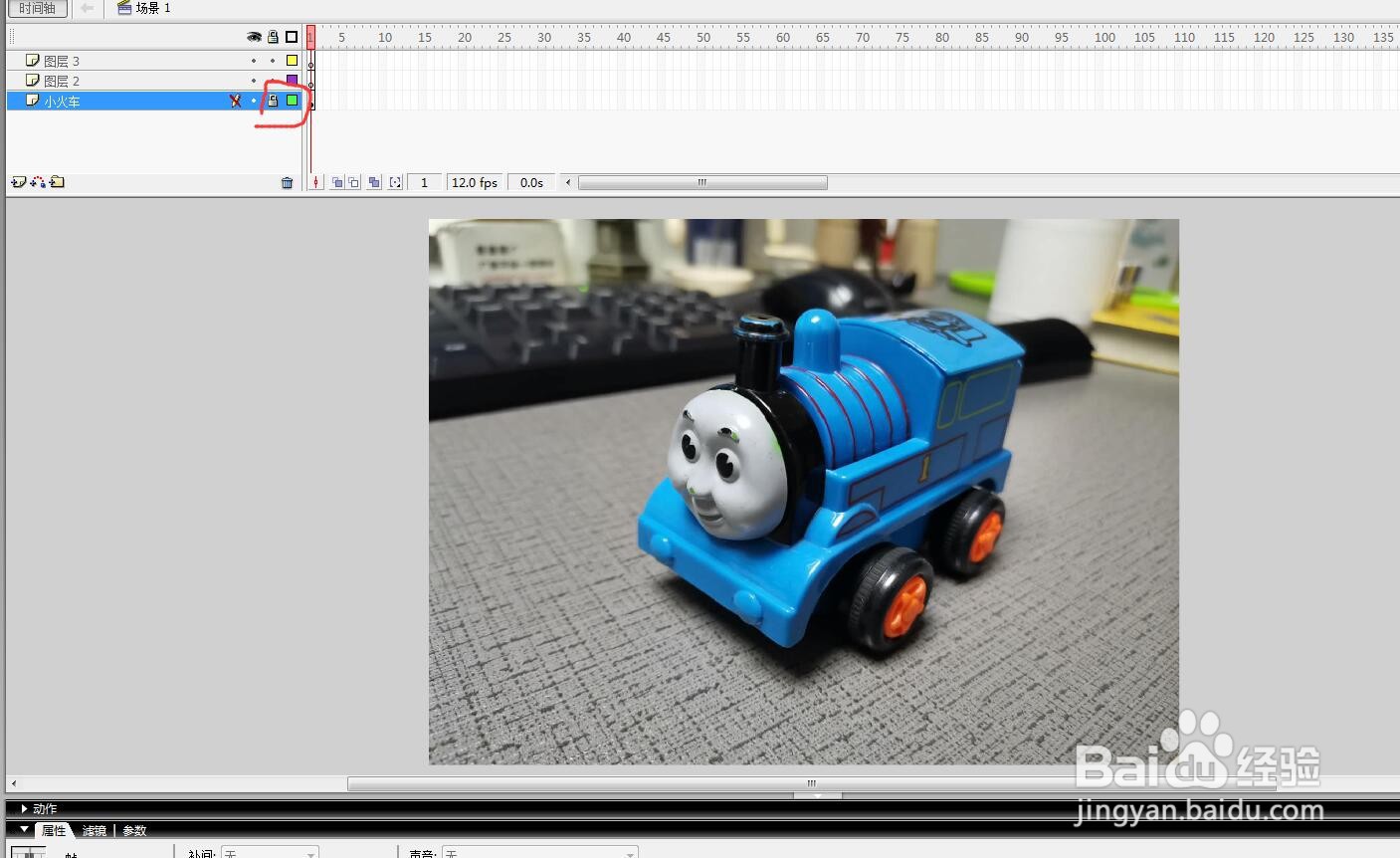Click the 场景 1 scene label
Screen dimensions: 1400x858
[153, 8]
